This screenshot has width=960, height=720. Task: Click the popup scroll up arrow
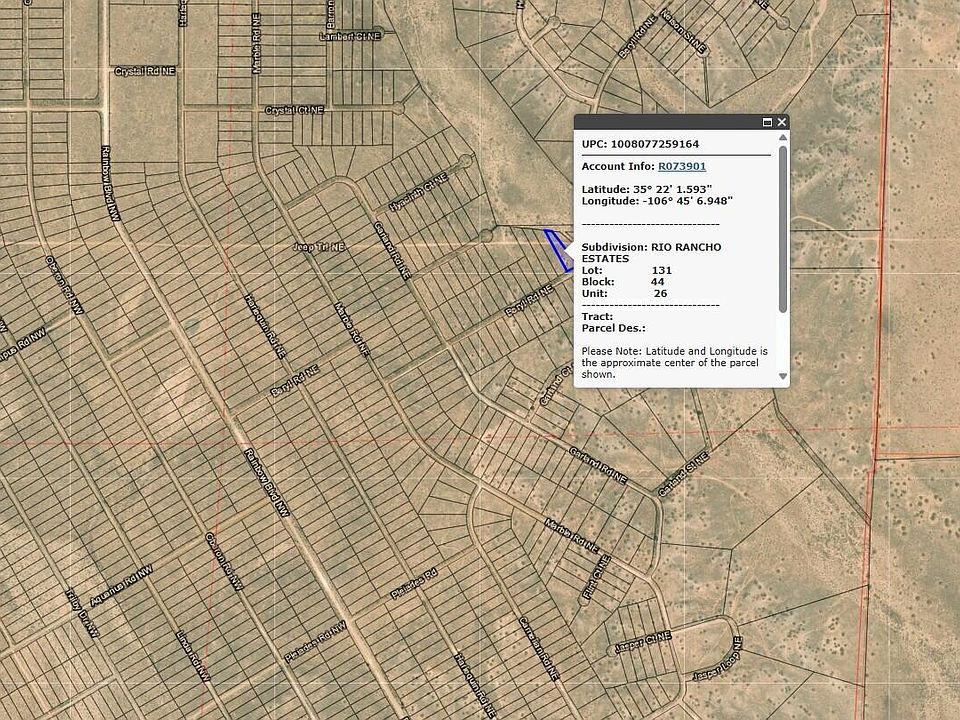[783, 138]
